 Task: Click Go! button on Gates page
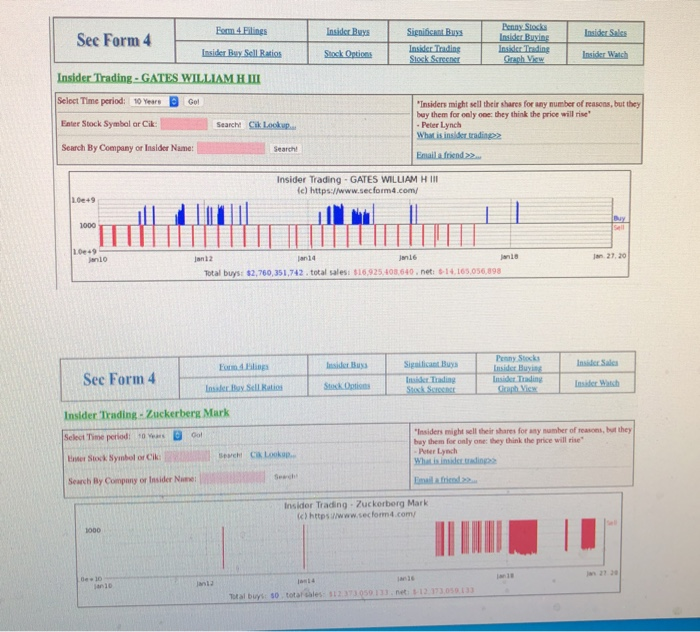(x=193, y=102)
